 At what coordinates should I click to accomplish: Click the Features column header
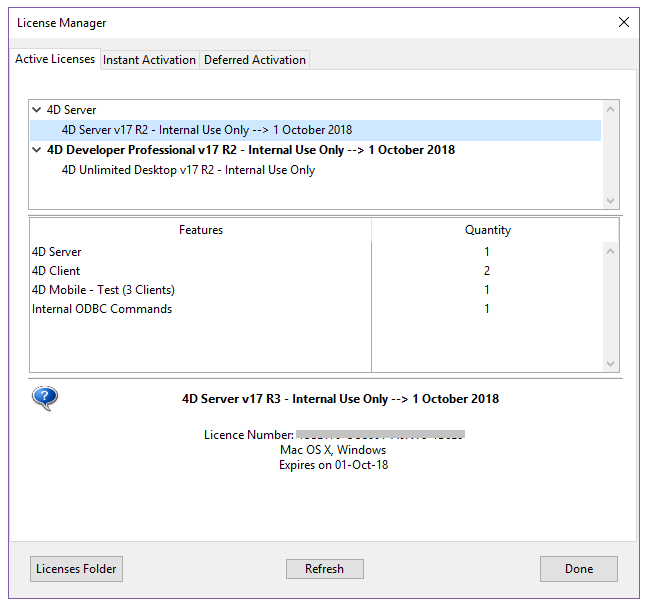pyautogui.click(x=201, y=230)
